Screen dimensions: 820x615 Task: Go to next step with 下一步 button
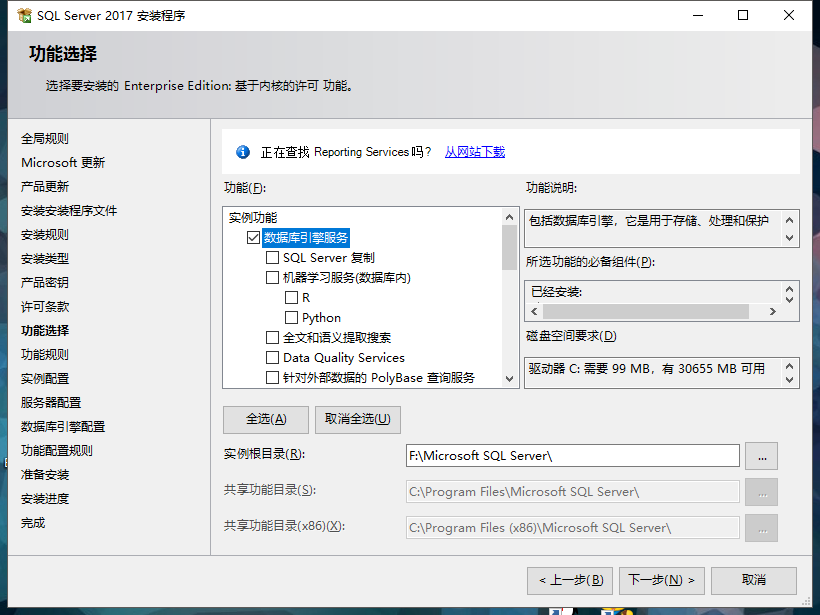pyautogui.click(x=661, y=580)
